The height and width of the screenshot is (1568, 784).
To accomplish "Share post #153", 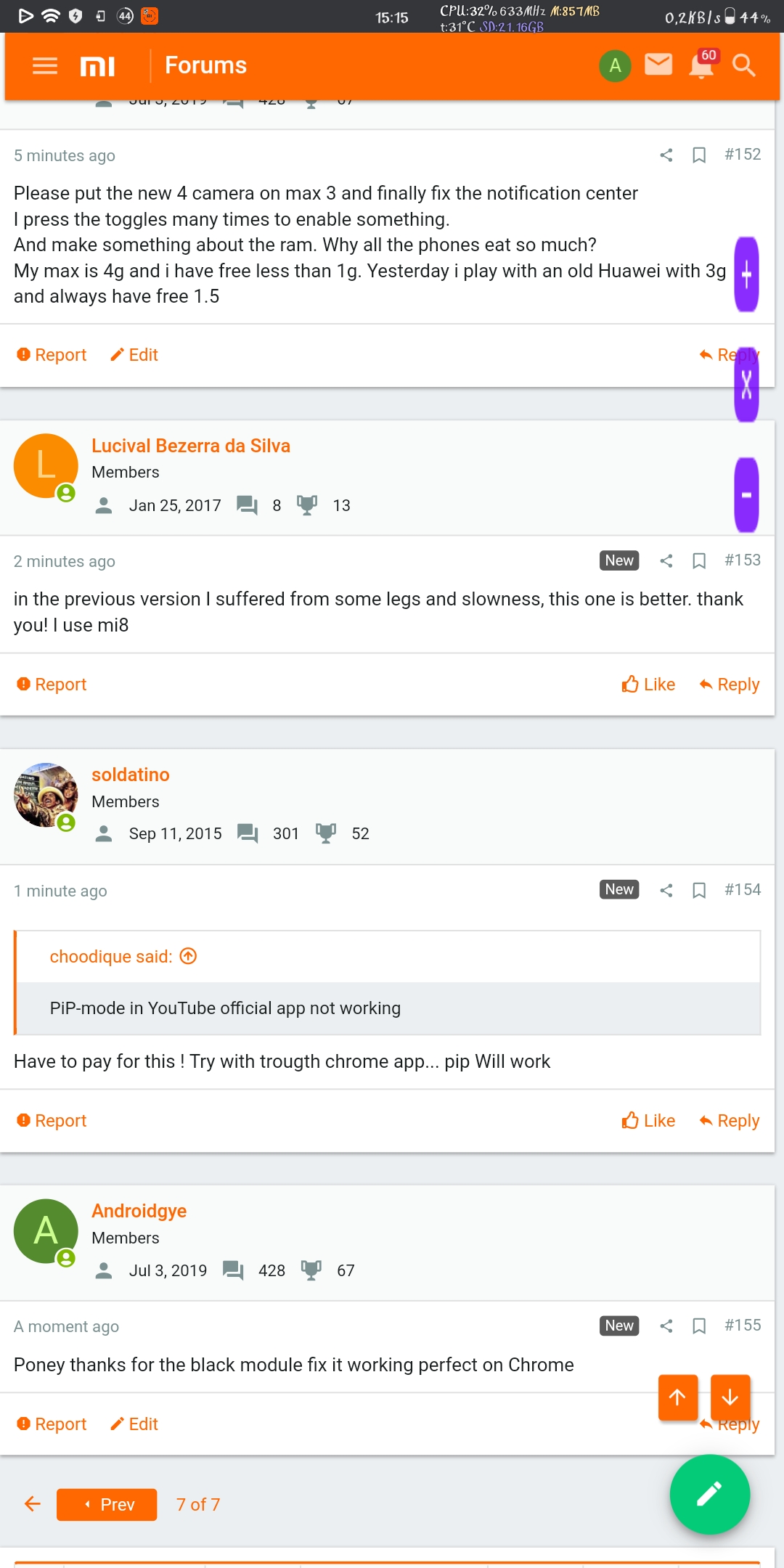I will pyautogui.click(x=666, y=560).
